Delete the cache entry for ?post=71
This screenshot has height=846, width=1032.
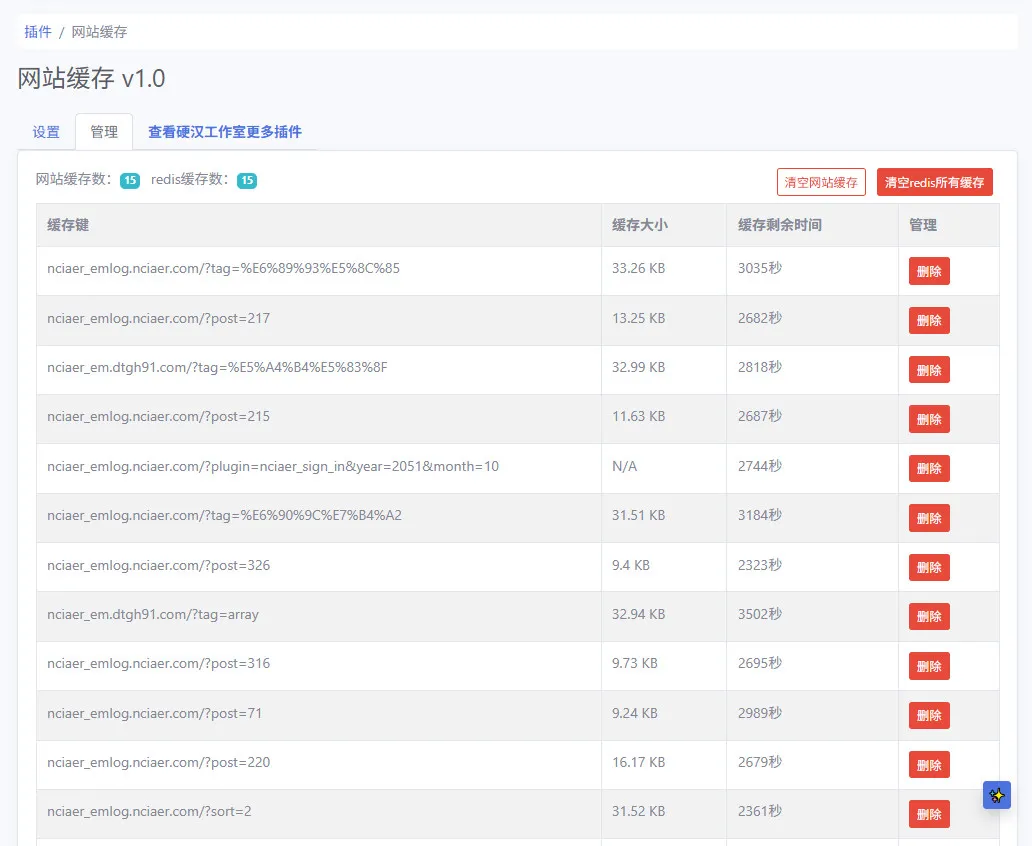pyautogui.click(x=929, y=715)
